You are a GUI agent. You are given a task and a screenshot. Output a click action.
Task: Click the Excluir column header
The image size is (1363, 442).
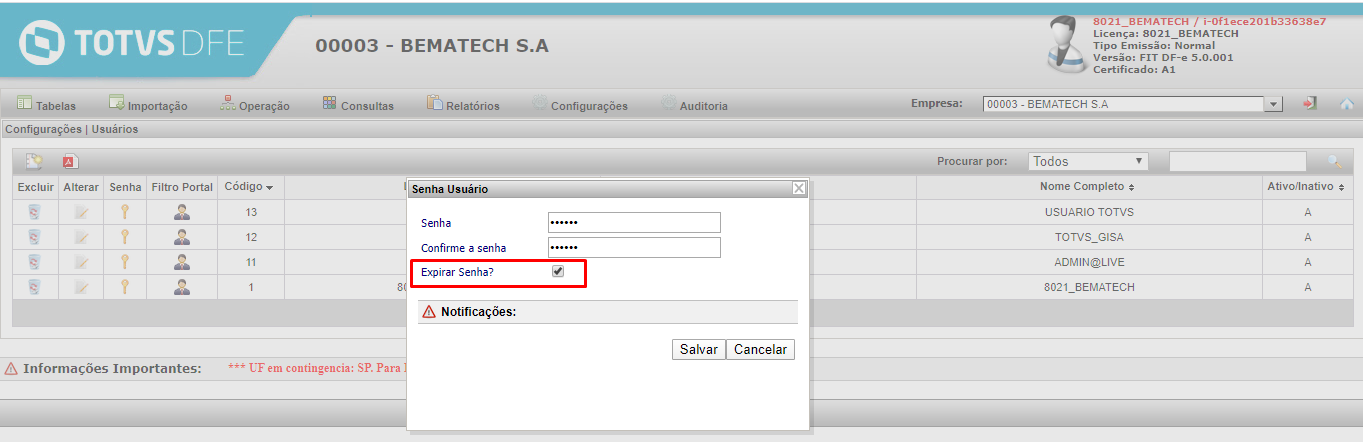pos(35,187)
